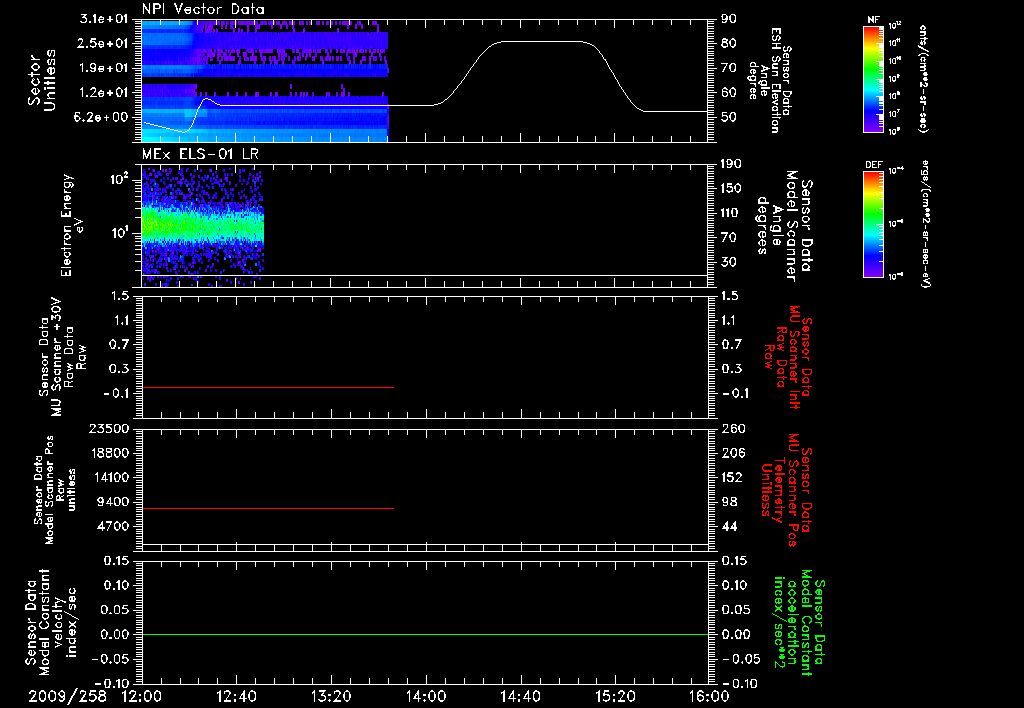Select the 'MEx ELS-01 LR' panel title
Viewport: 1024px width, 708px height.
point(199,154)
